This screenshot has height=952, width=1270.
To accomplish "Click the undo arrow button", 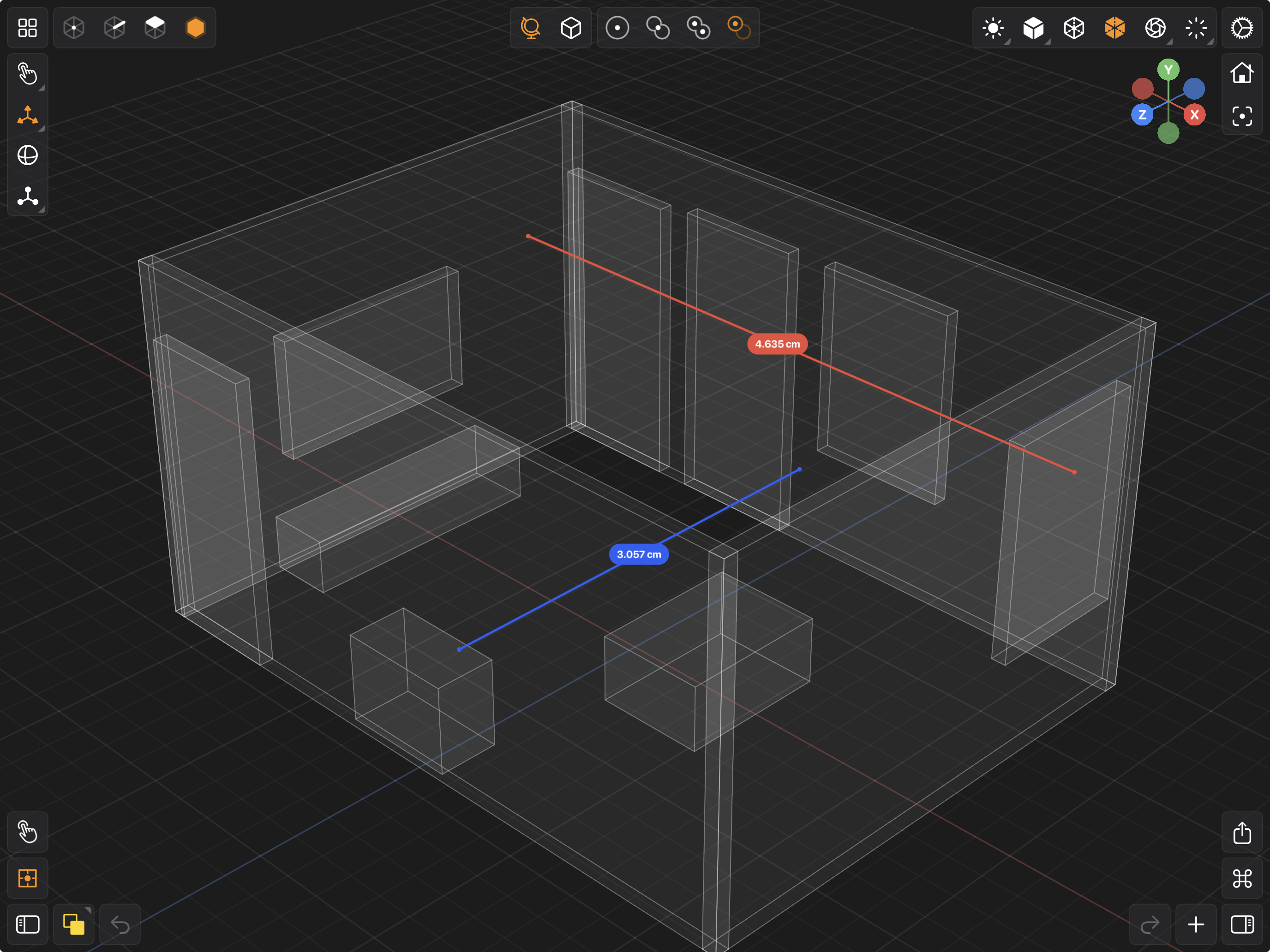I will click(x=120, y=924).
